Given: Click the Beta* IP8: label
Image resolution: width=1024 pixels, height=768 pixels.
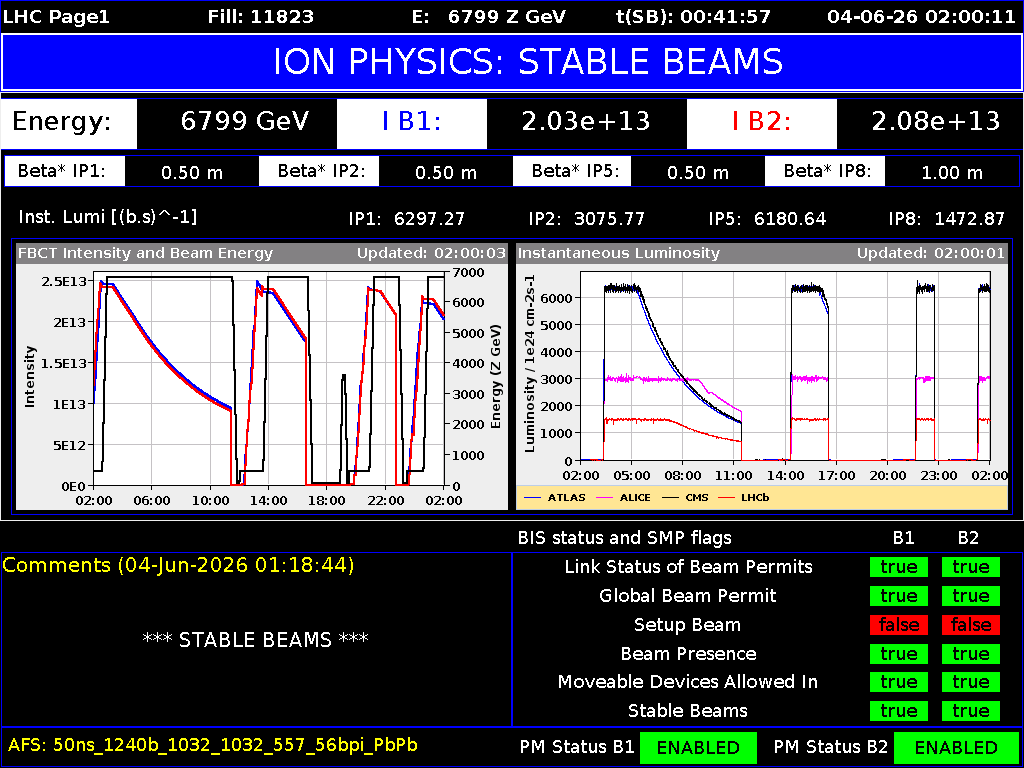Looking at the screenshot, I should click(824, 172).
